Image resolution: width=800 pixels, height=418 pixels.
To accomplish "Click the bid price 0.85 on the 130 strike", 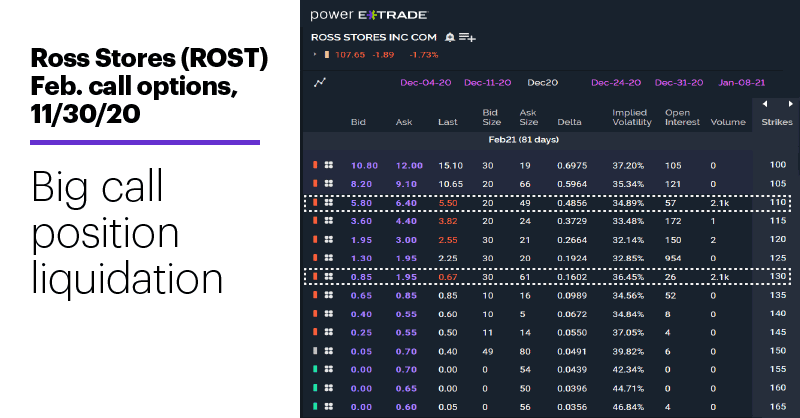I will [361, 277].
